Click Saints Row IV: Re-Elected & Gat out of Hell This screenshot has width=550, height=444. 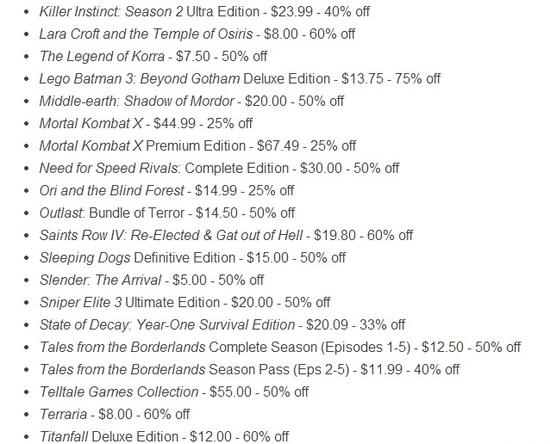click(226, 236)
